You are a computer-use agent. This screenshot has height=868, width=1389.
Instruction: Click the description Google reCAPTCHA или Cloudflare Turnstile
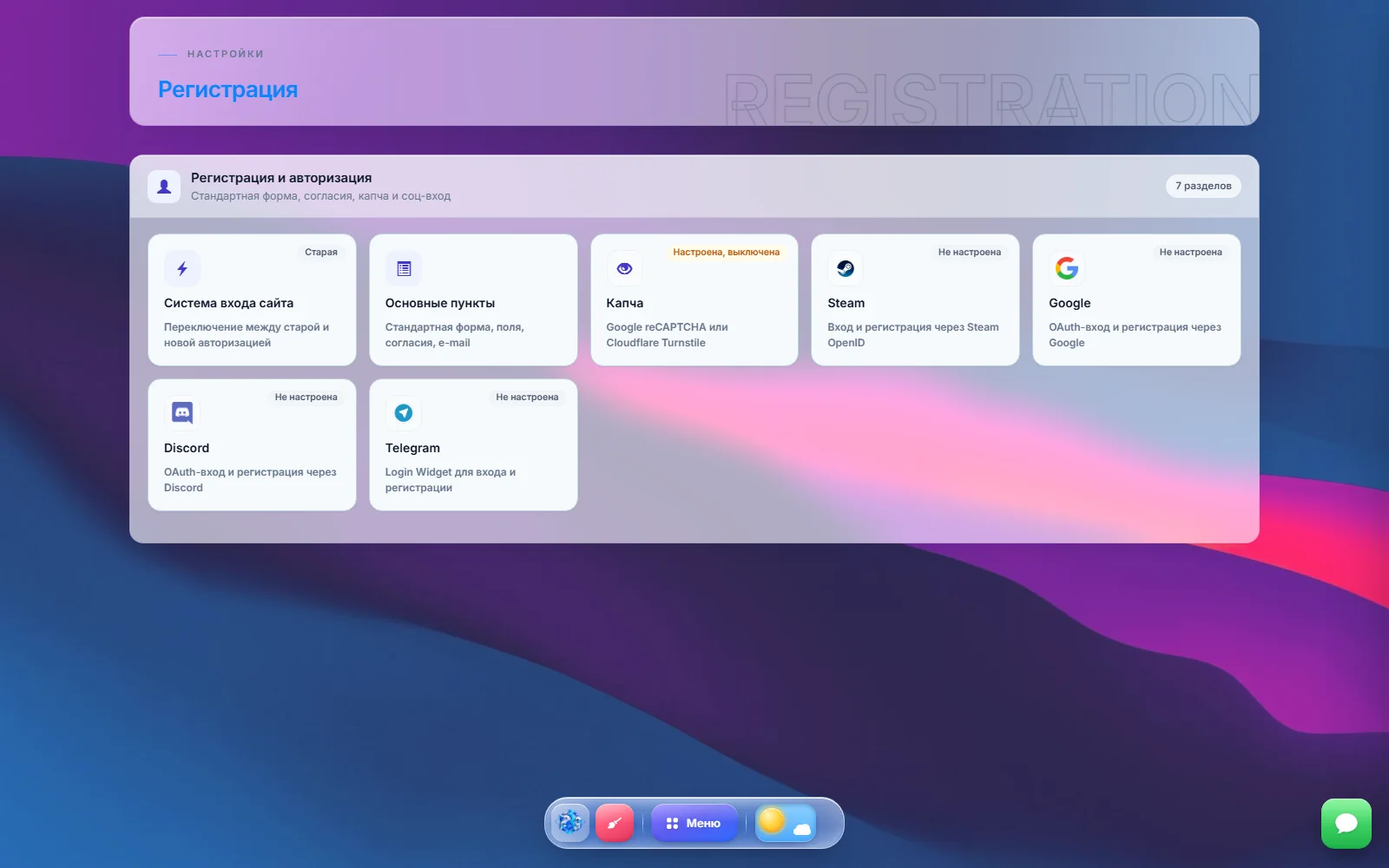(667, 335)
